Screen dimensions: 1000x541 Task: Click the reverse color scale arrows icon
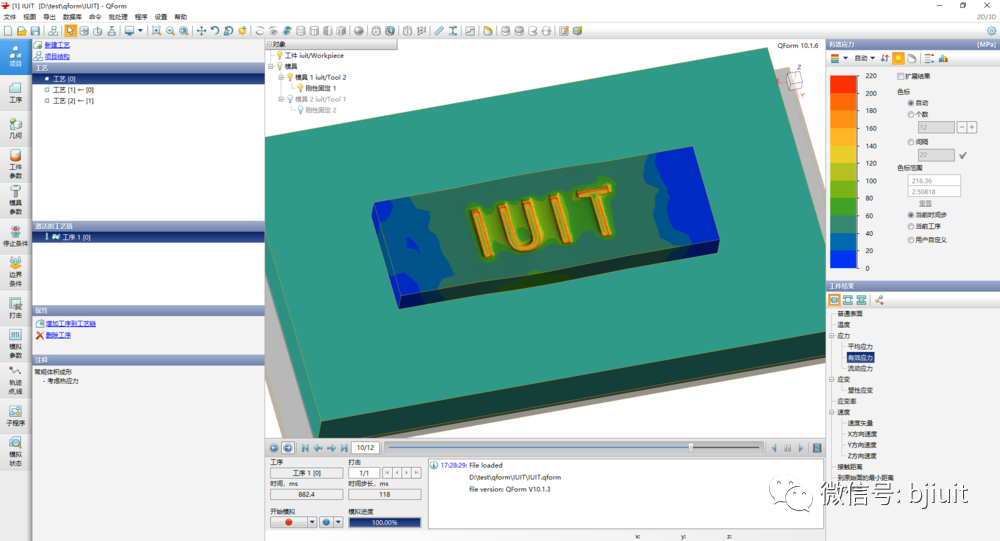coord(885,58)
